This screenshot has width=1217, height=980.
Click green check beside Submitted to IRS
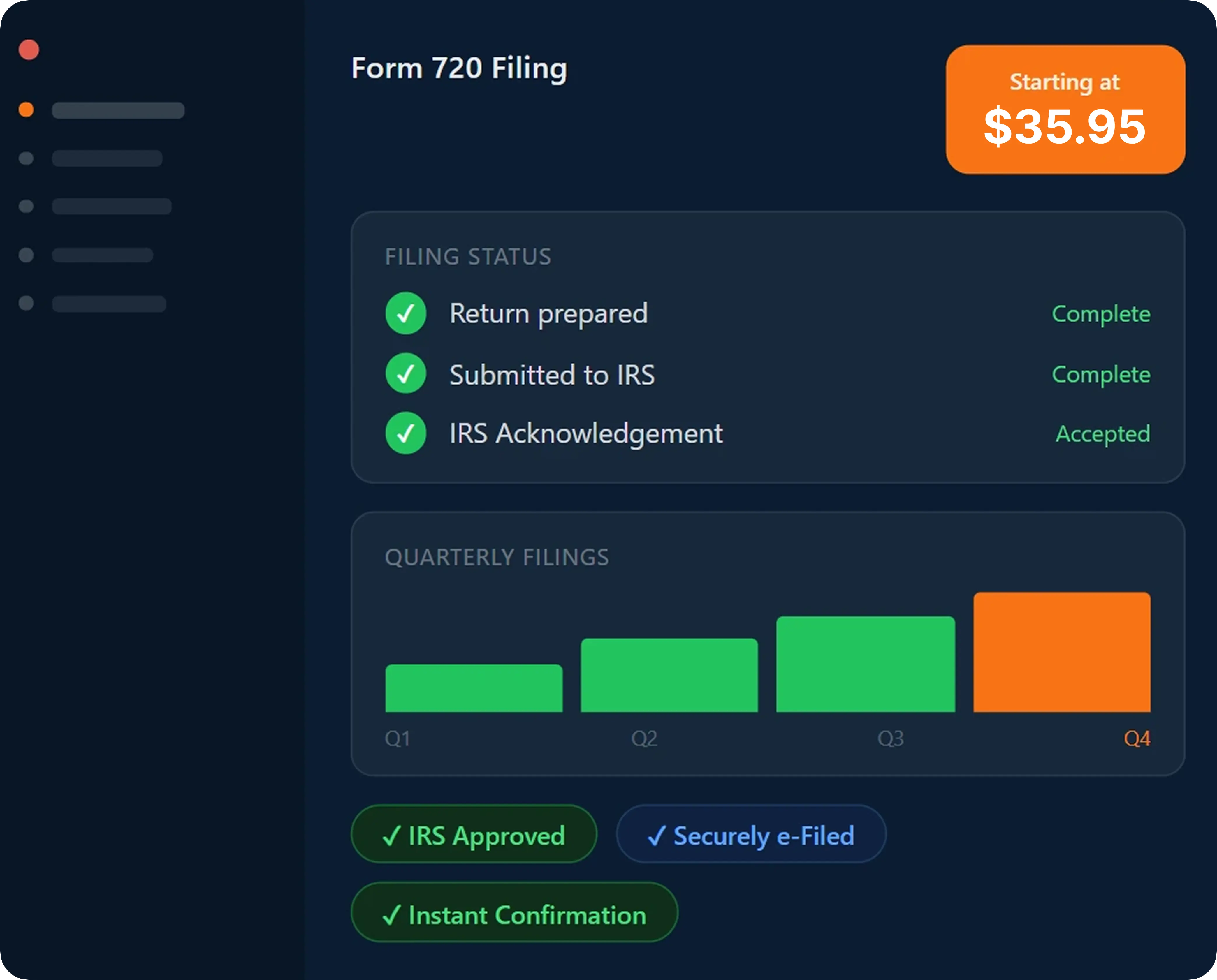[405, 374]
